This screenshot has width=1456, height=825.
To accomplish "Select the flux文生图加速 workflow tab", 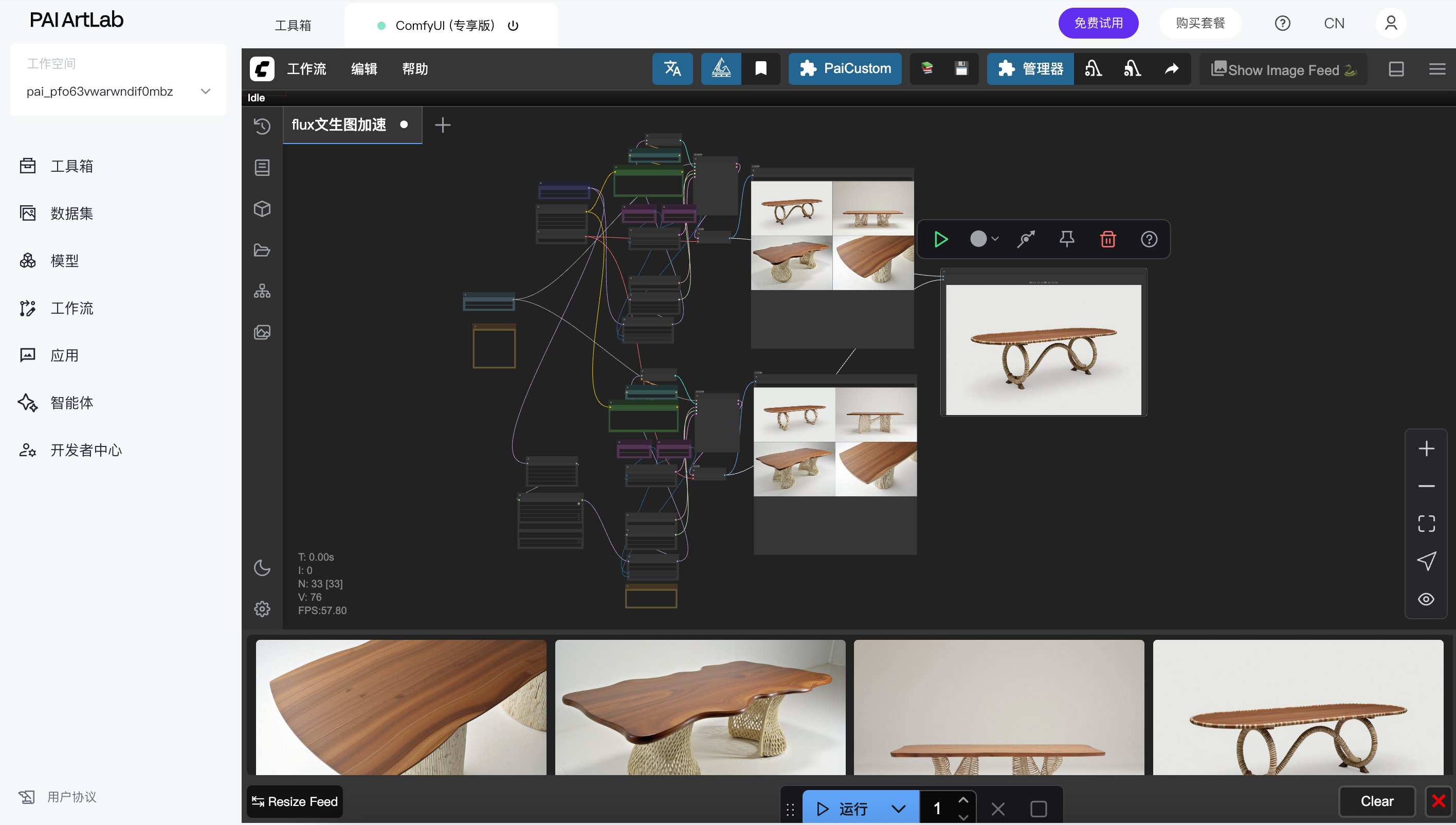I will pyautogui.click(x=339, y=124).
